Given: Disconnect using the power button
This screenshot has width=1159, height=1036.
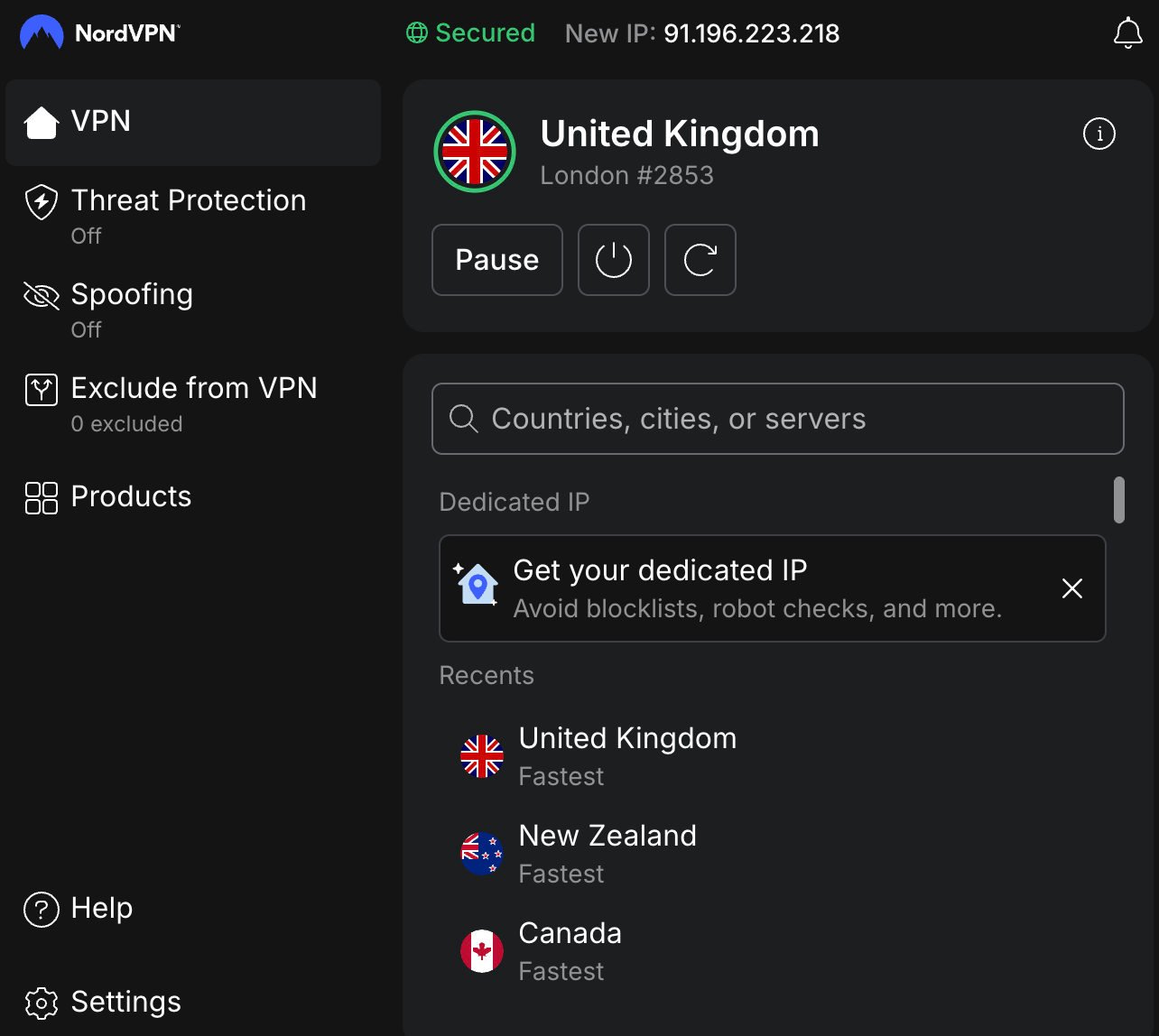Looking at the screenshot, I should click(x=614, y=260).
